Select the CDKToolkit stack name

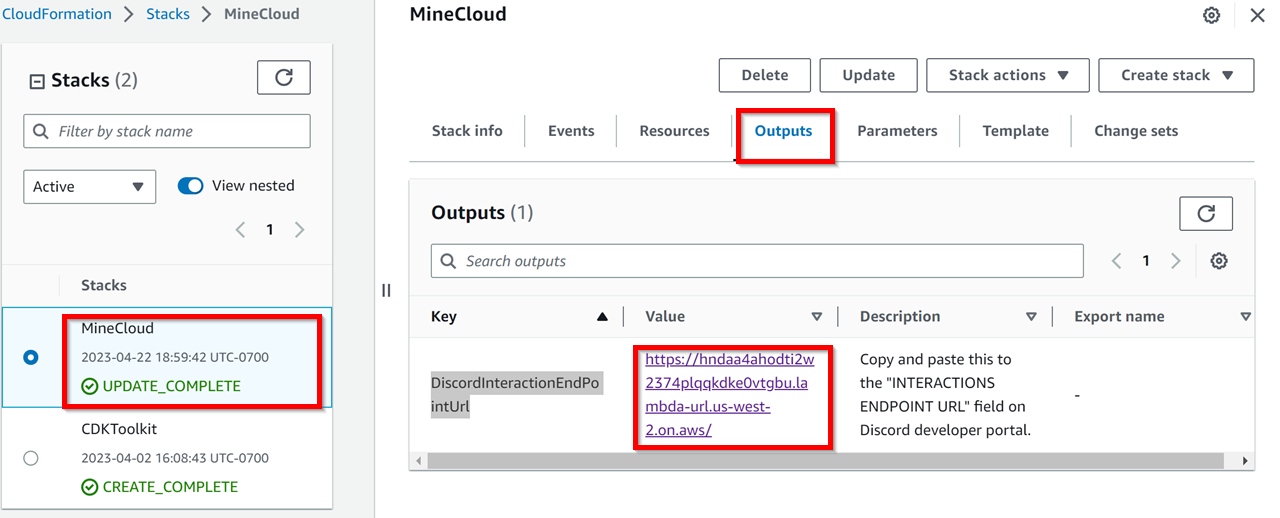(x=119, y=429)
